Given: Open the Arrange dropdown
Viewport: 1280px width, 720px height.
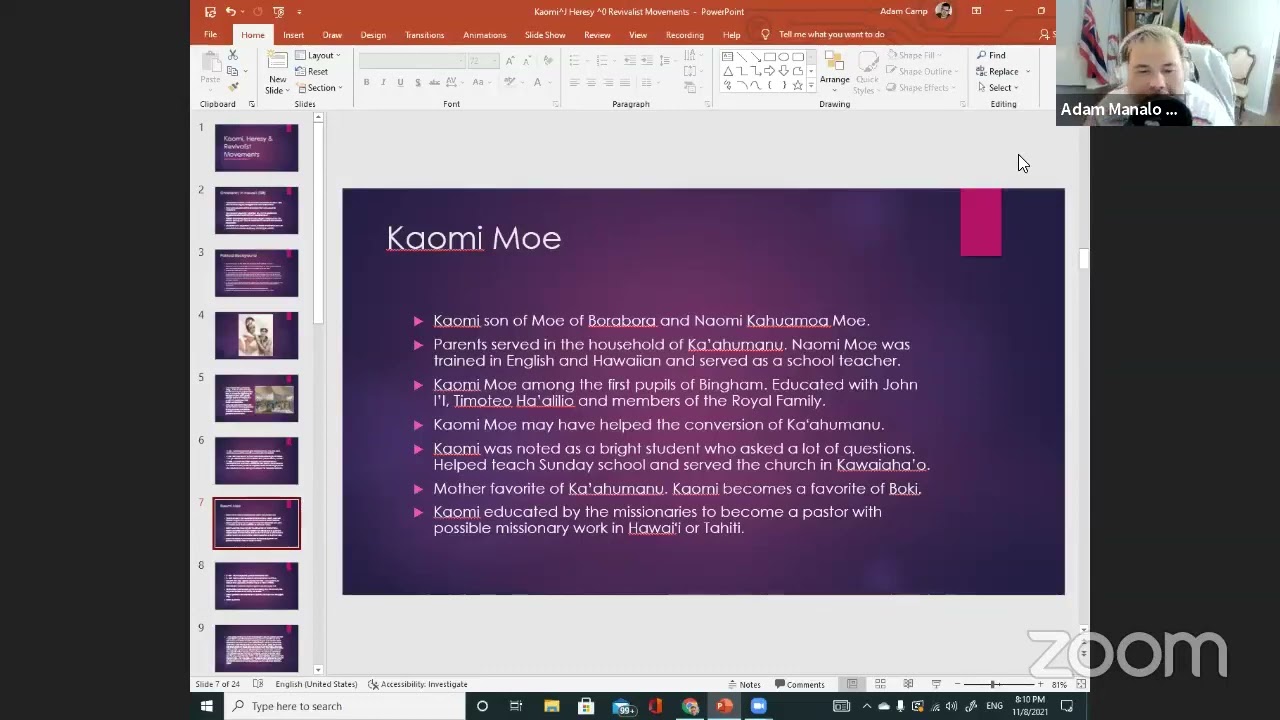Looking at the screenshot, I should 835,70.
